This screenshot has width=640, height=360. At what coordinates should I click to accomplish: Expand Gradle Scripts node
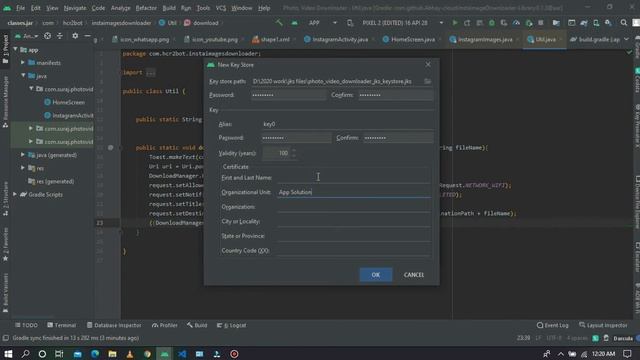tap(15, 194)
